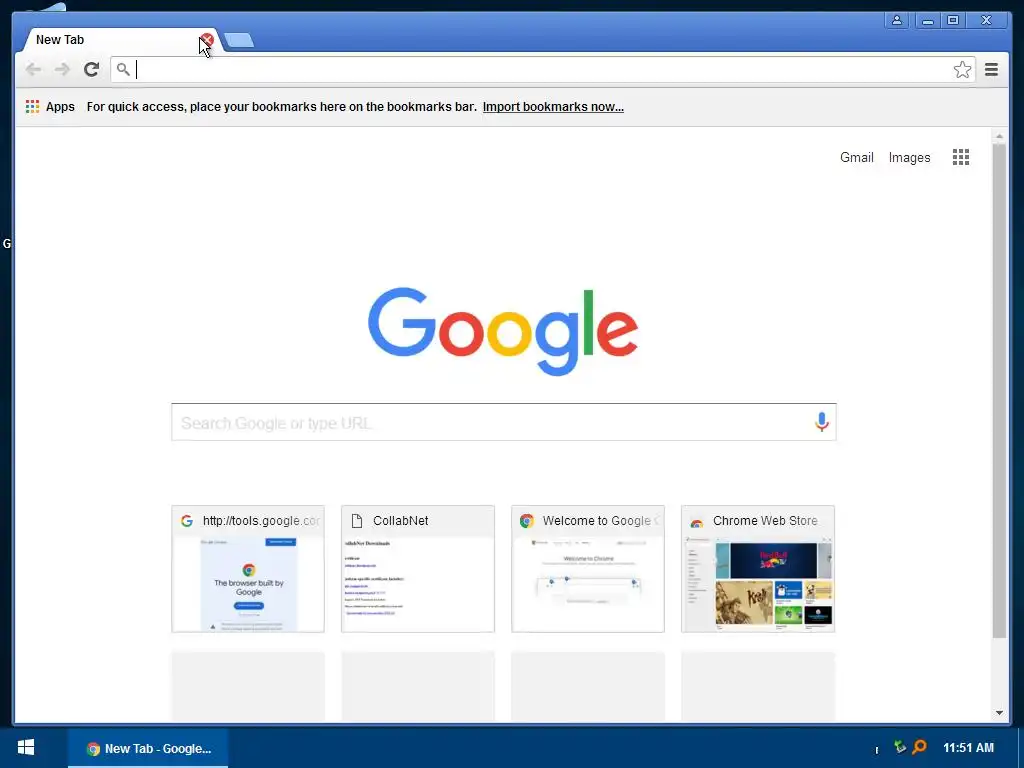Click the Import bookmarks now link
The height and width of the screenshot is (768, 1024).
click(x=553, y=106)
